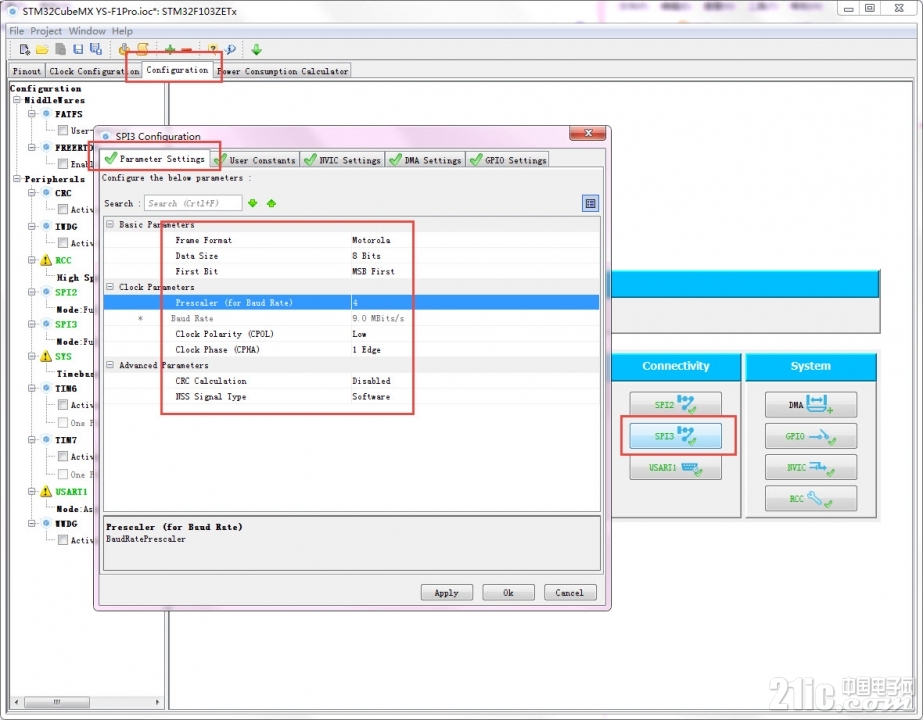Image resolution: width=923 pixels, height=720 pixels.
Task: Tick the One Pulse checkbox under TIM7
Action: (x=63, y=474)
